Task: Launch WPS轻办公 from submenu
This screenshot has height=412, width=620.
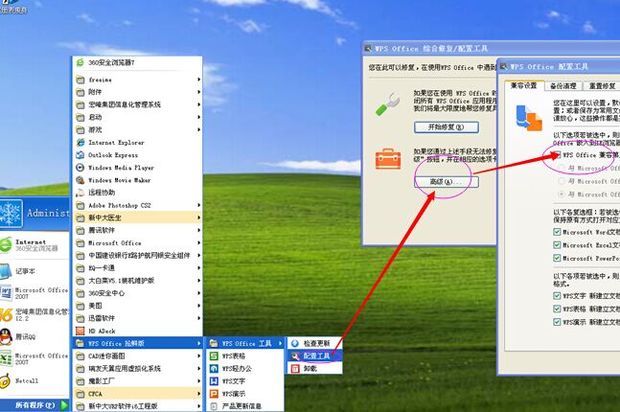Action: (x=244, y=369)
